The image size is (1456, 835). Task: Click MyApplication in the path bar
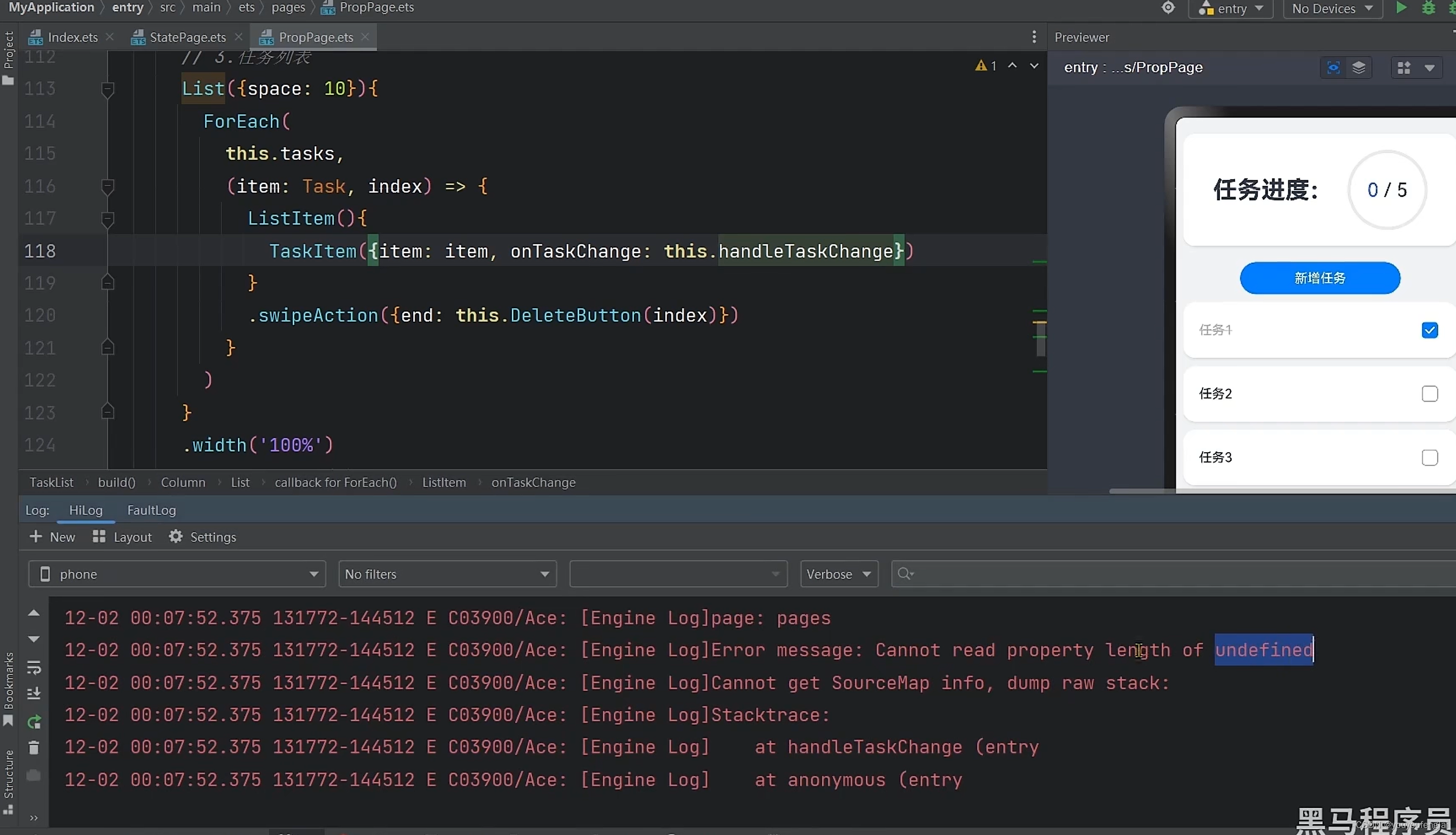(51, 8)
